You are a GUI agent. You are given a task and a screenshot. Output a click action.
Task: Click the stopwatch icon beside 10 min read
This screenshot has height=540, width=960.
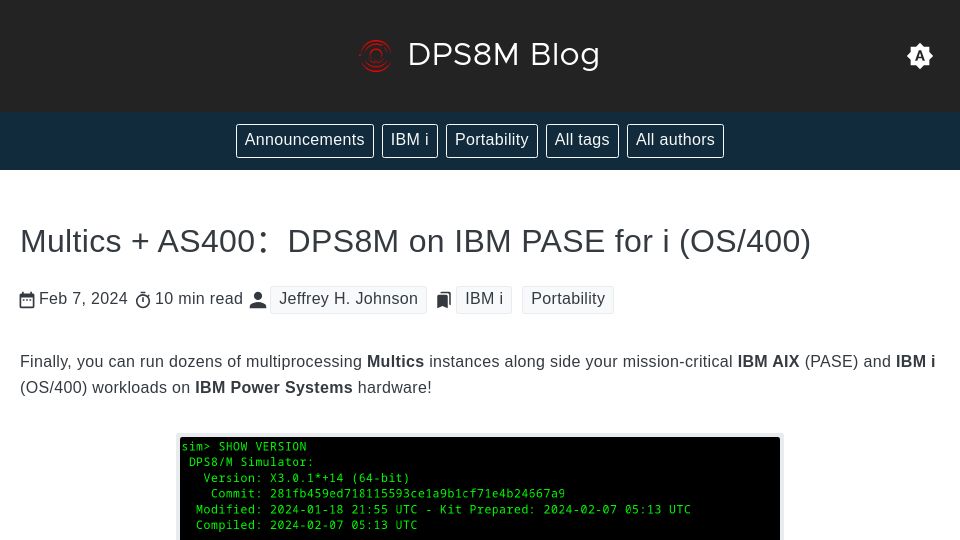[143, 300]
